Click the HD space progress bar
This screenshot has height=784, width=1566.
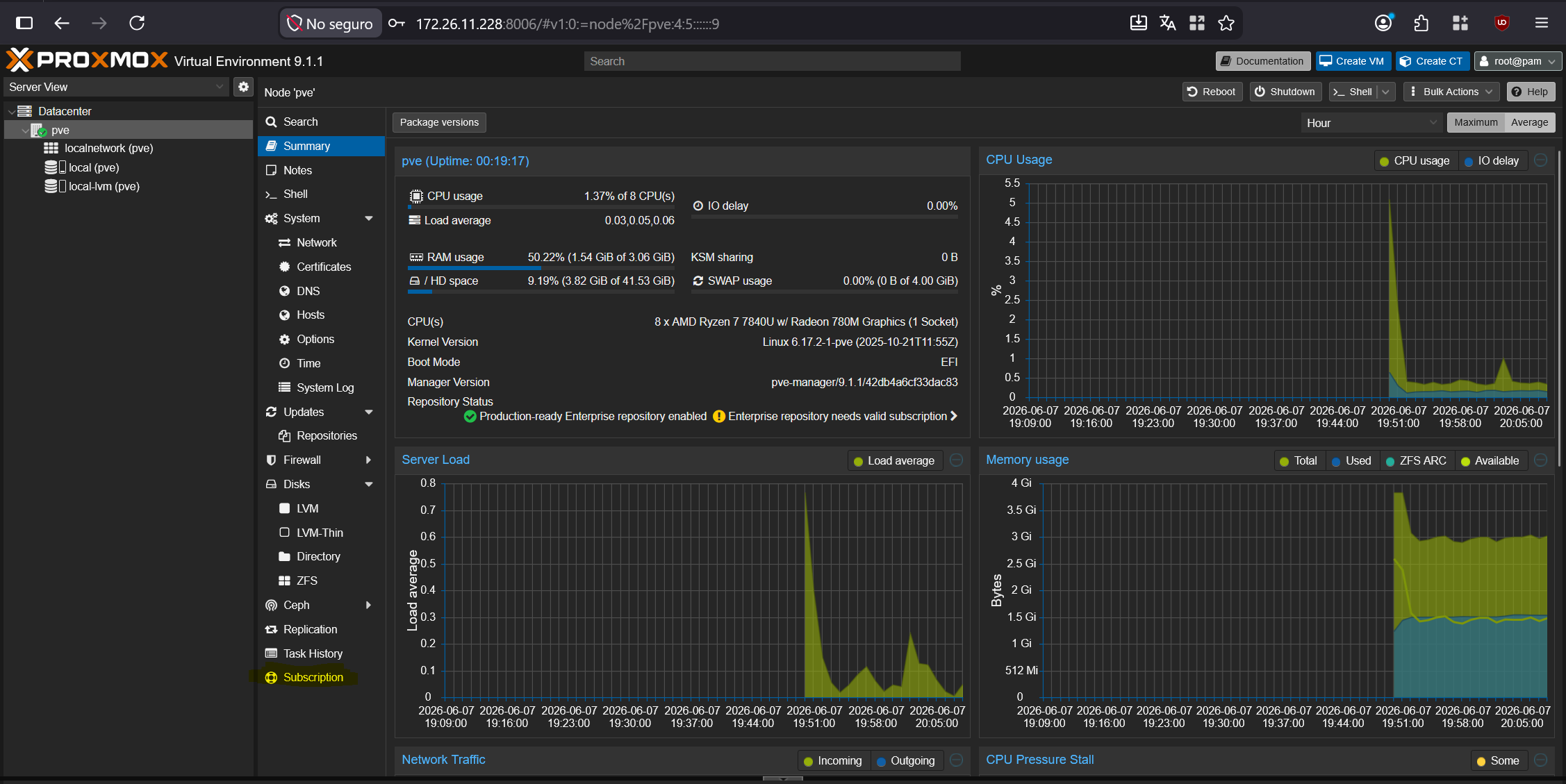tap(541, 292)
